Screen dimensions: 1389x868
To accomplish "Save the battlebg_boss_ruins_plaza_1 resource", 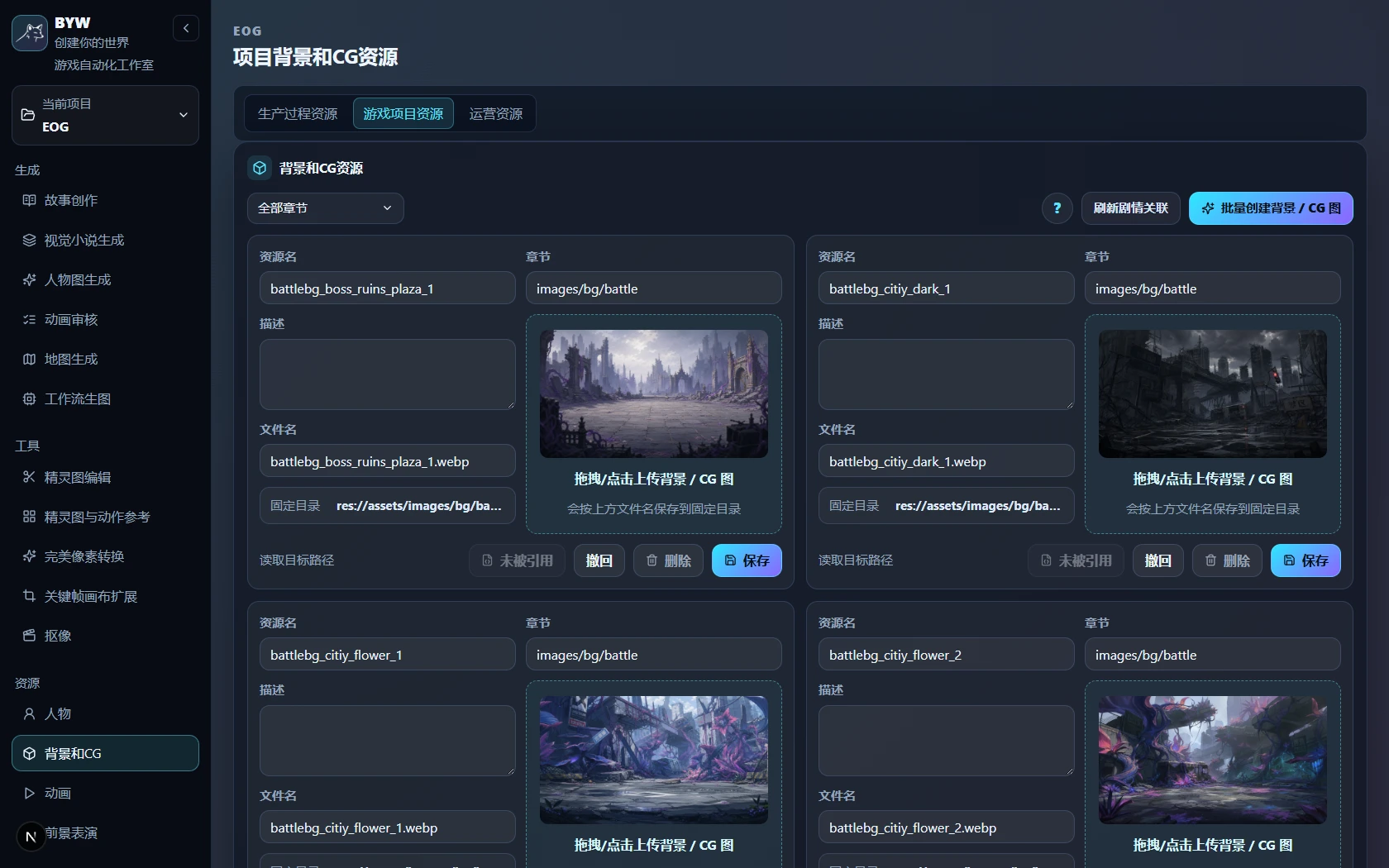I will point(747,560).
